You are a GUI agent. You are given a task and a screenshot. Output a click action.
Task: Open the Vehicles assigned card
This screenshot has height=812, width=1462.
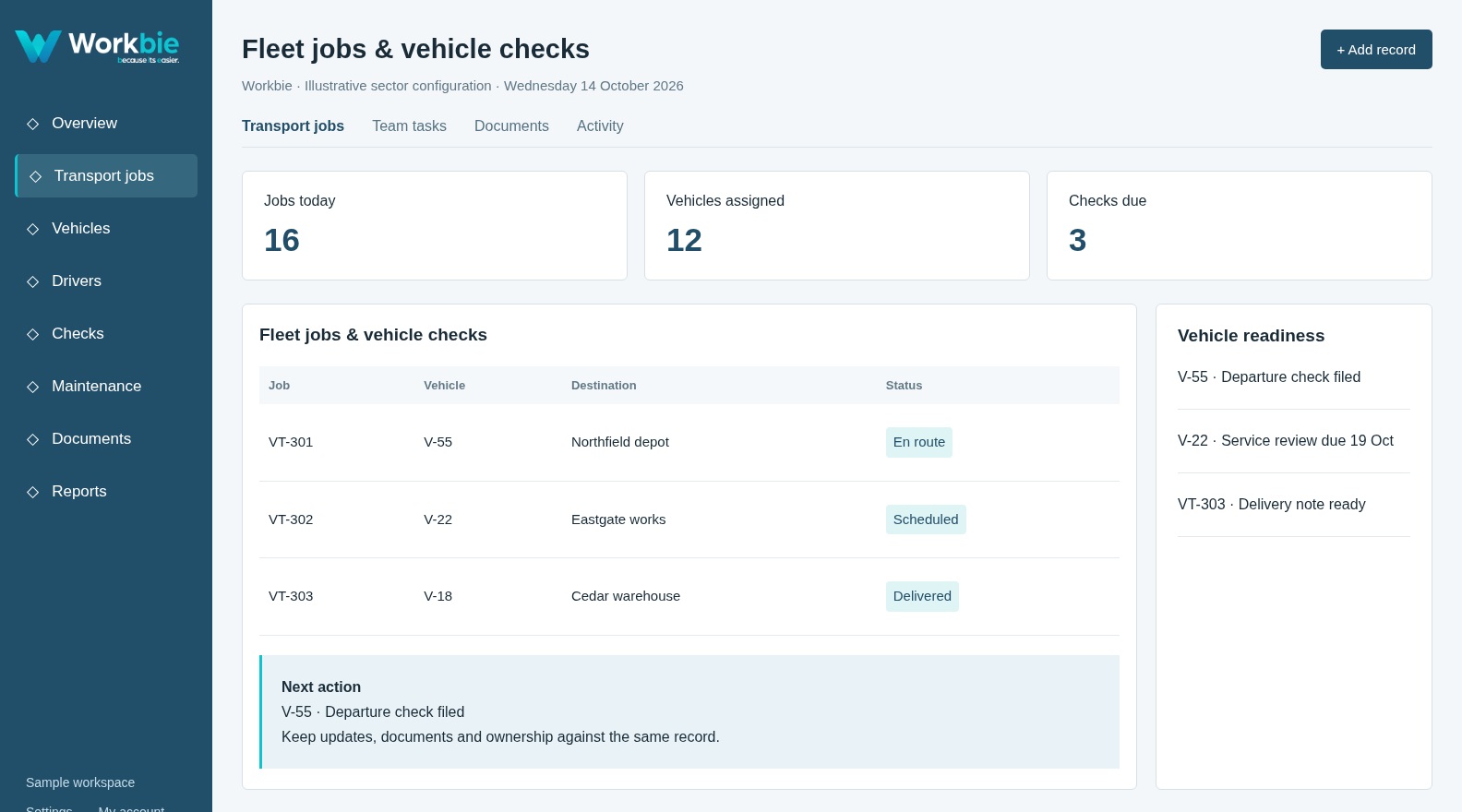pyautogui.click(x=837, y=225)
